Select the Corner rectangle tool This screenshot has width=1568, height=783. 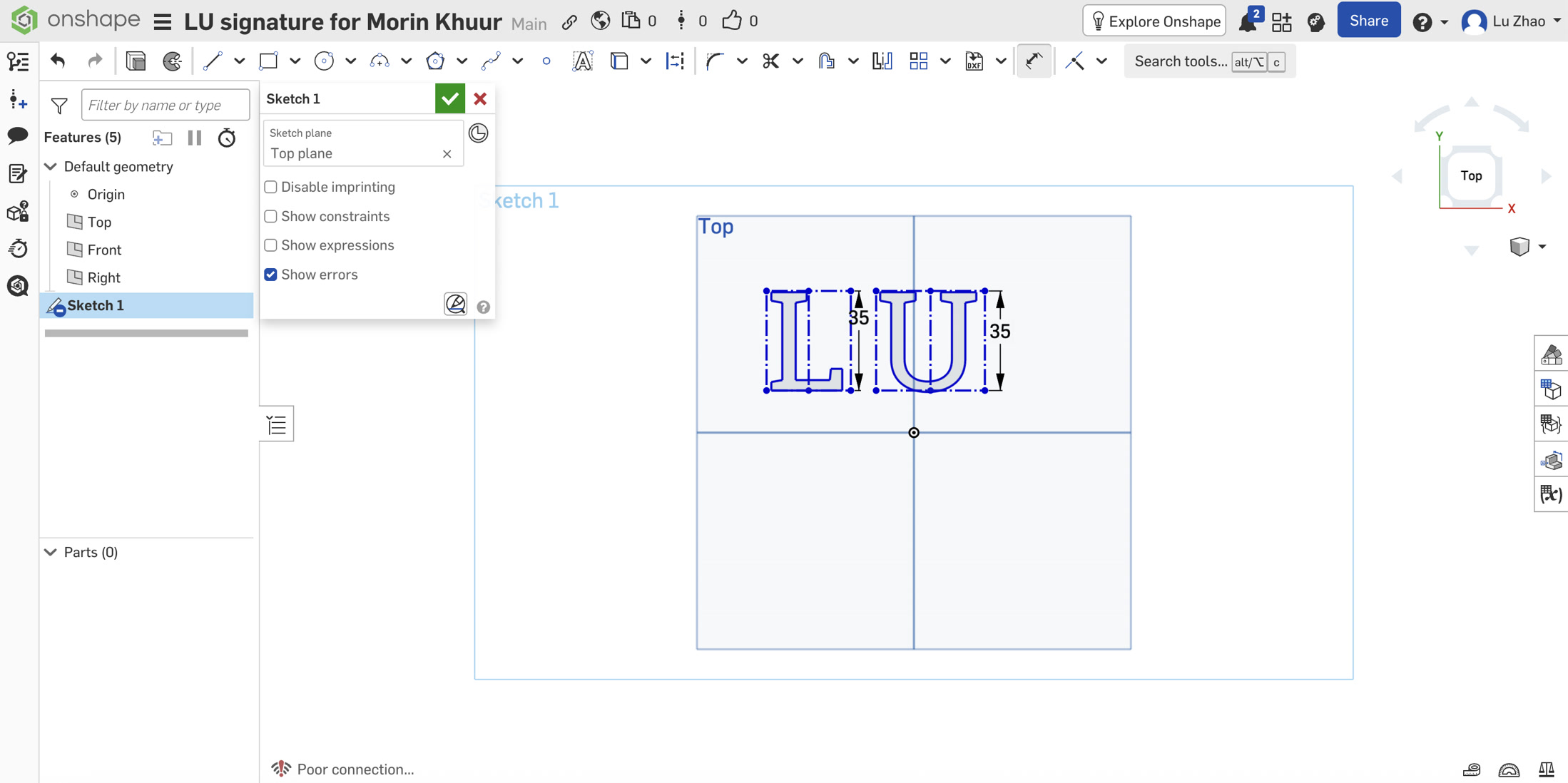(268, 61)
